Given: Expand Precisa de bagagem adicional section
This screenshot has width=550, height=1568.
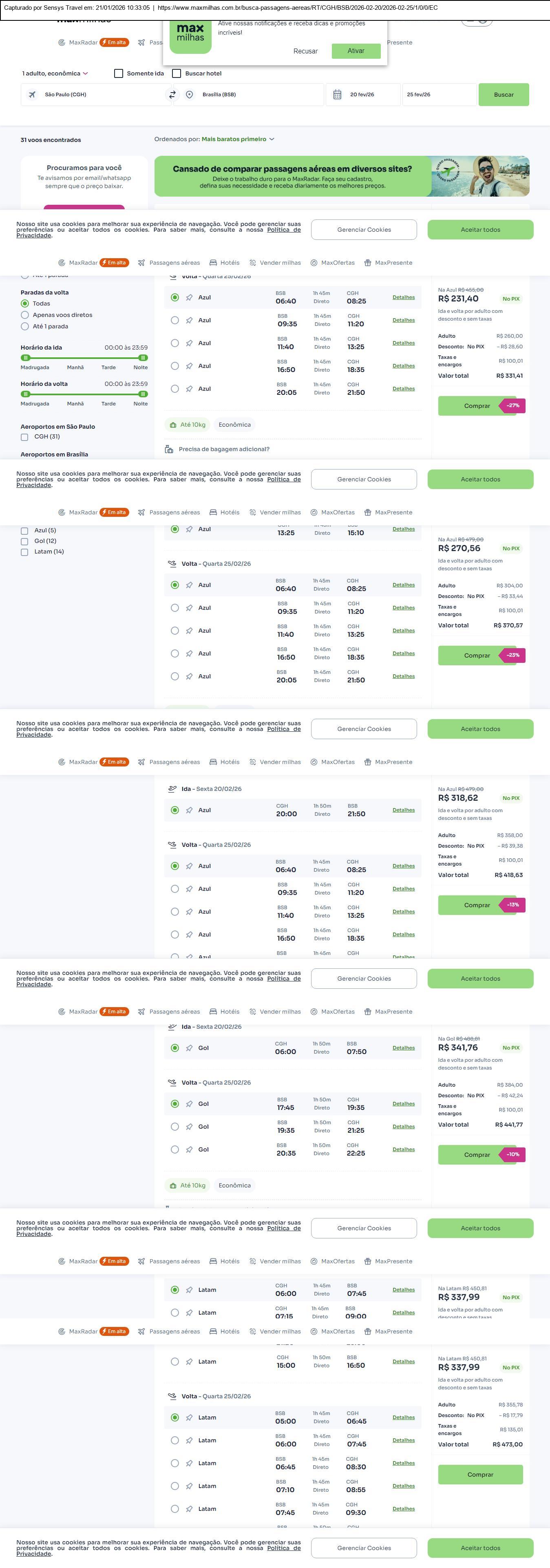Looking at the screenshot, I should (224, 449).
